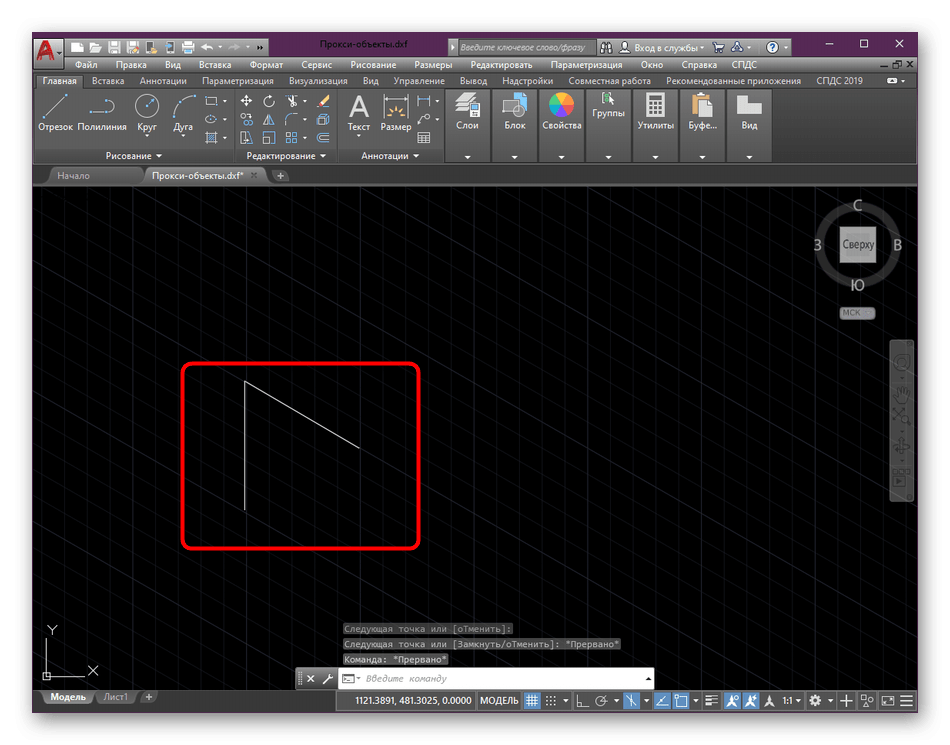Select the Scale tool icon
The height and width of the screenshot is (745, 950).
(268, 137)
